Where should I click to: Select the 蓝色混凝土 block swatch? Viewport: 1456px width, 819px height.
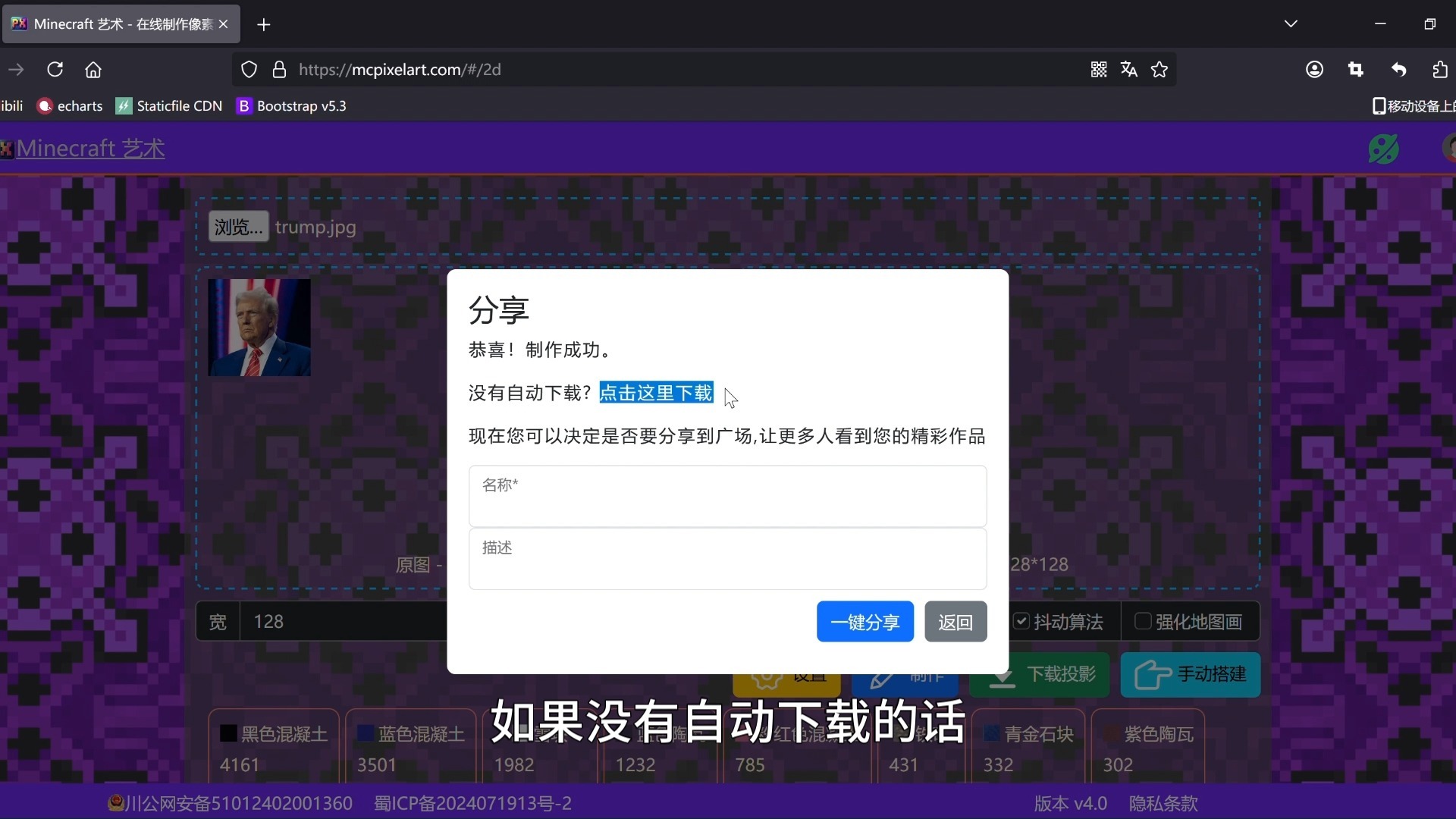tap(409, 734)
